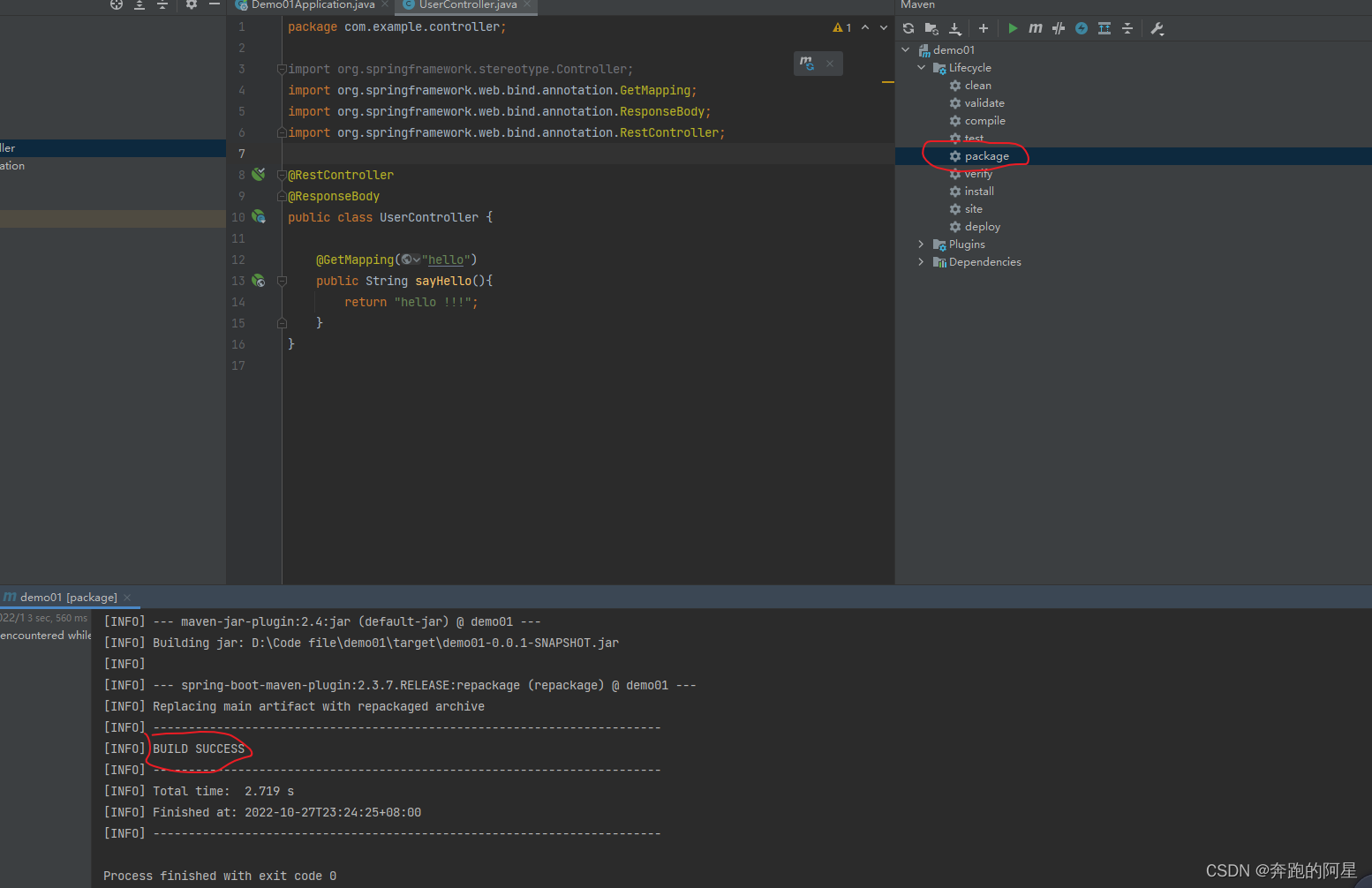This screenshot has height=888, width=1372.
Task: Collapse all nodes in Maven tree
Action: pos(1127,28)
